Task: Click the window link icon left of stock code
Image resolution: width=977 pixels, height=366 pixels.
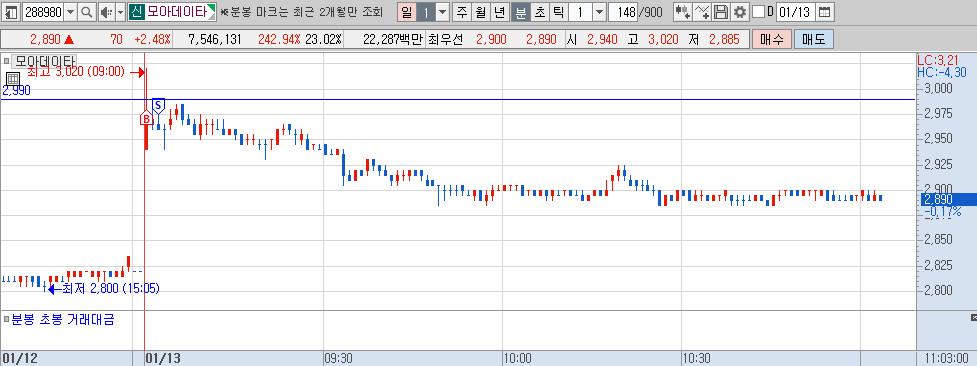Action: pyautogui.click(x=12, y=11)
